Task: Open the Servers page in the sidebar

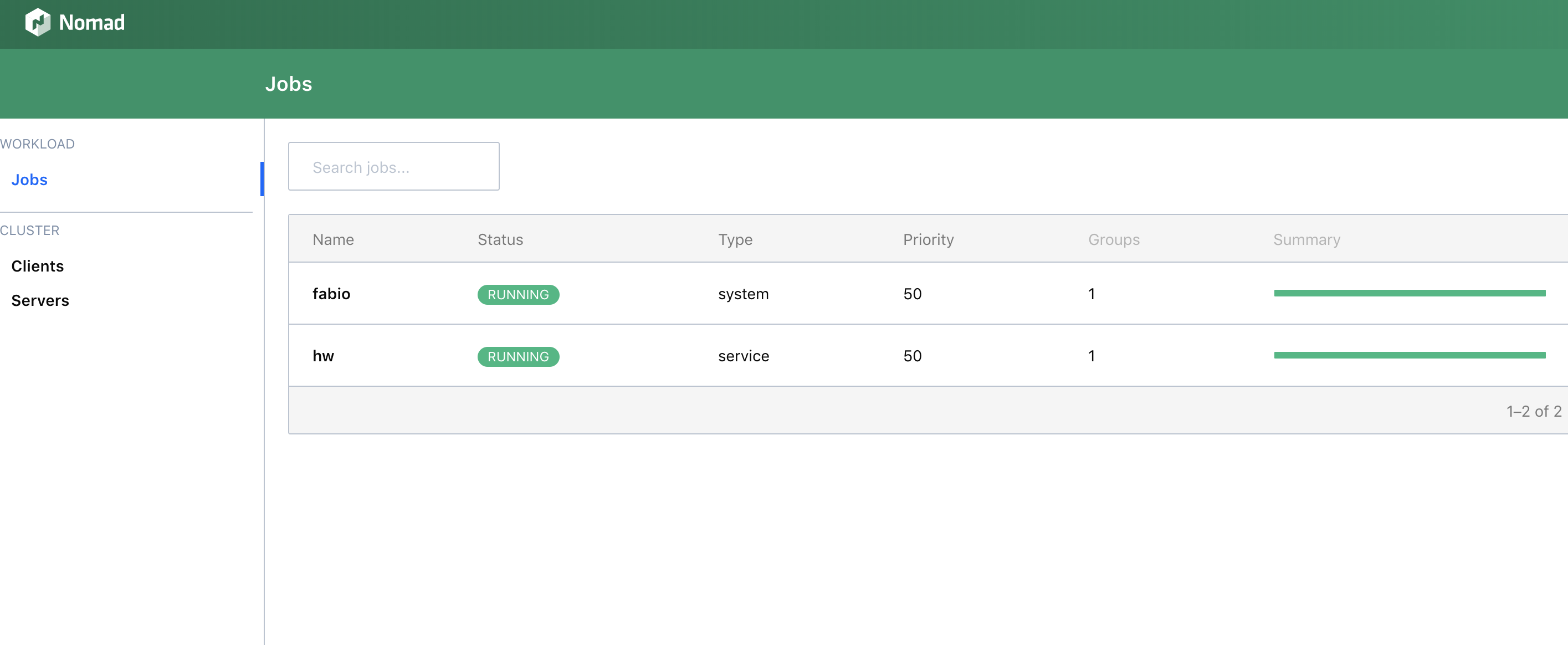Action: tap(40, 300)
